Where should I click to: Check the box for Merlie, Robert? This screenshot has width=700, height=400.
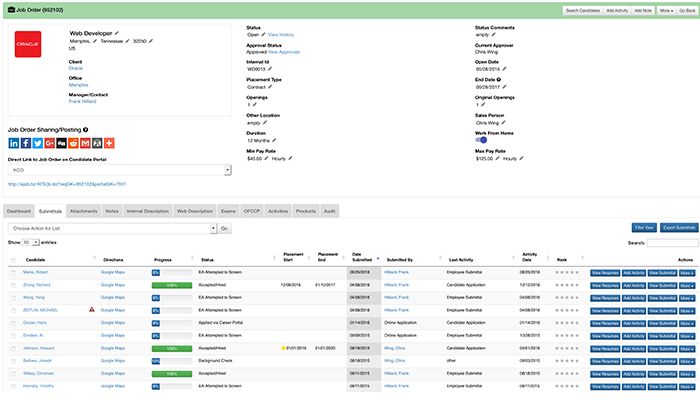coord(13,272)
